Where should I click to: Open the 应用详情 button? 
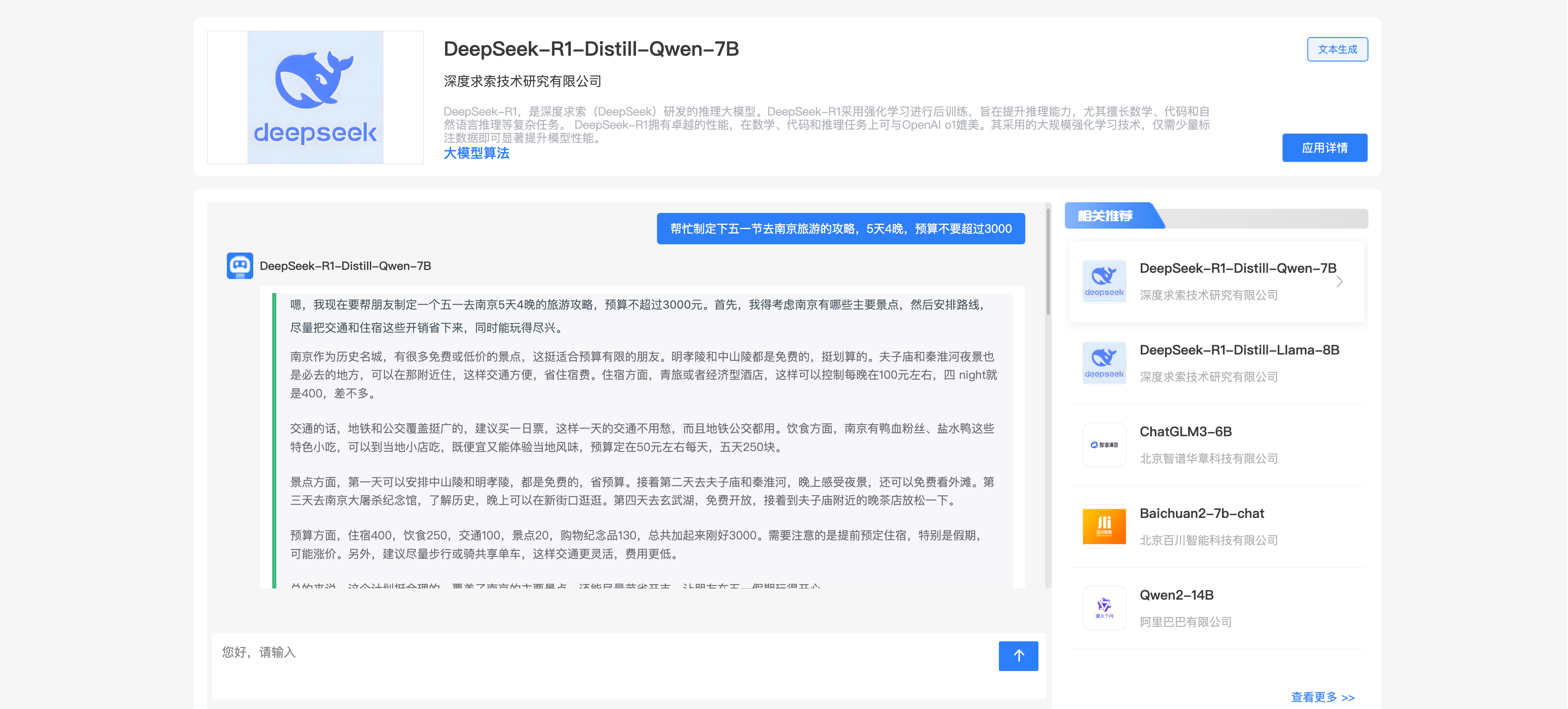[1325, 147]
